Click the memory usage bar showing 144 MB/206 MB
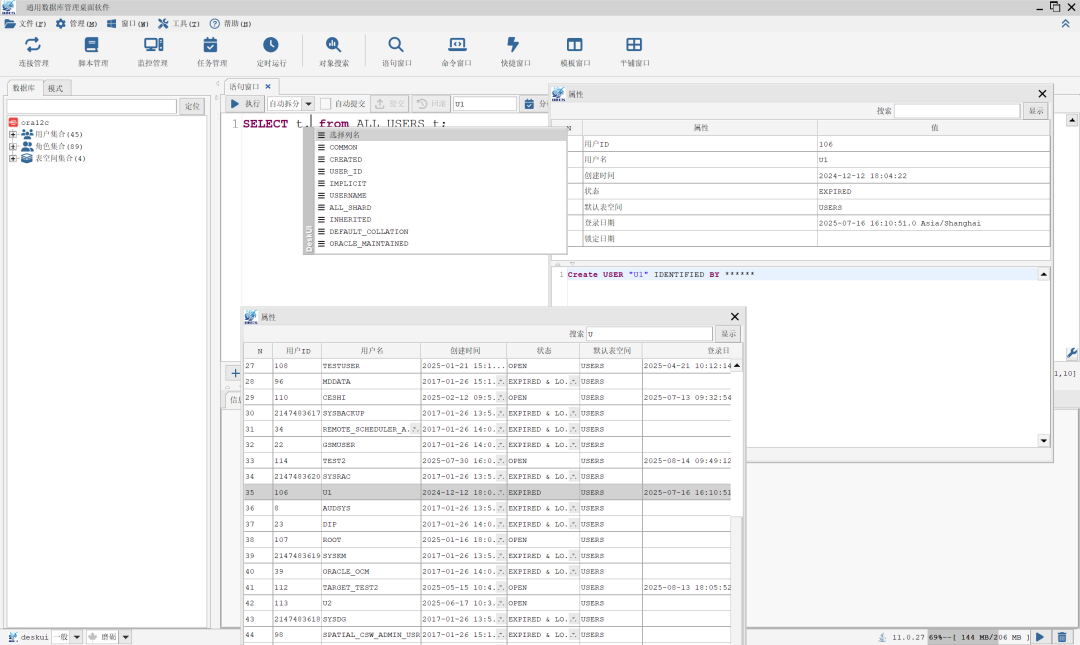 coord(979,637)
